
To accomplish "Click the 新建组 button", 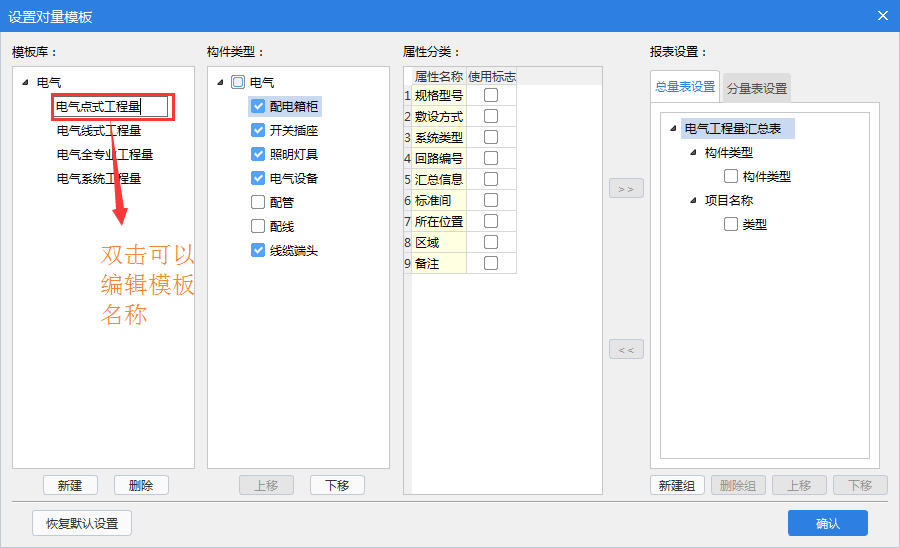I will (x=677, y=485).
